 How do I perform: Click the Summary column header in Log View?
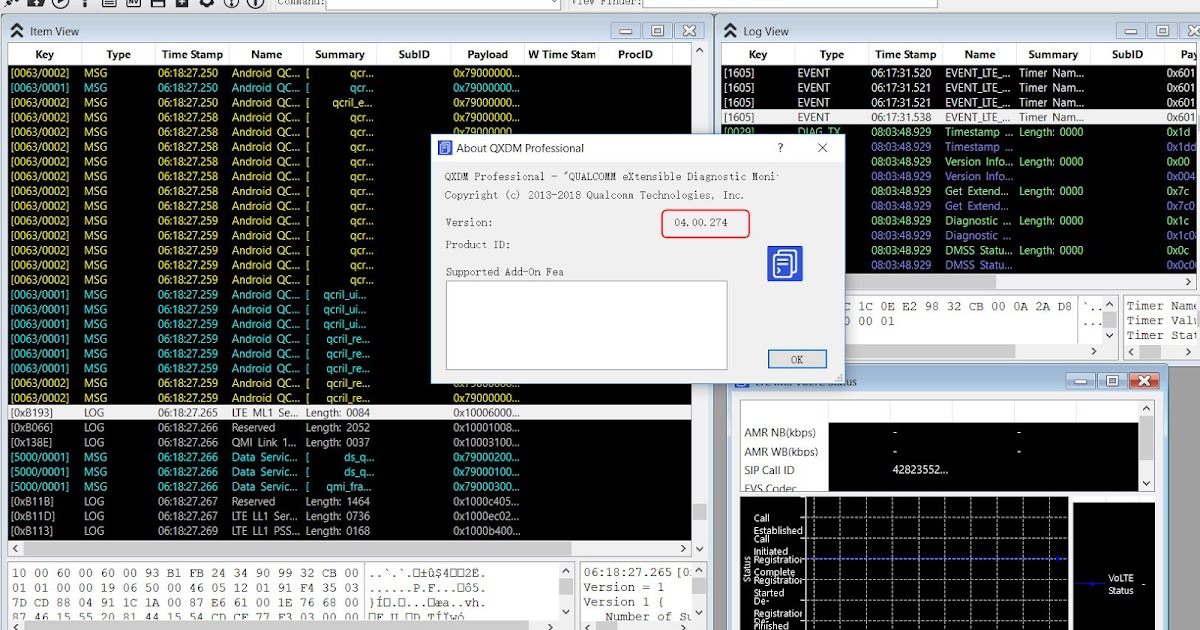(1053, 54)
